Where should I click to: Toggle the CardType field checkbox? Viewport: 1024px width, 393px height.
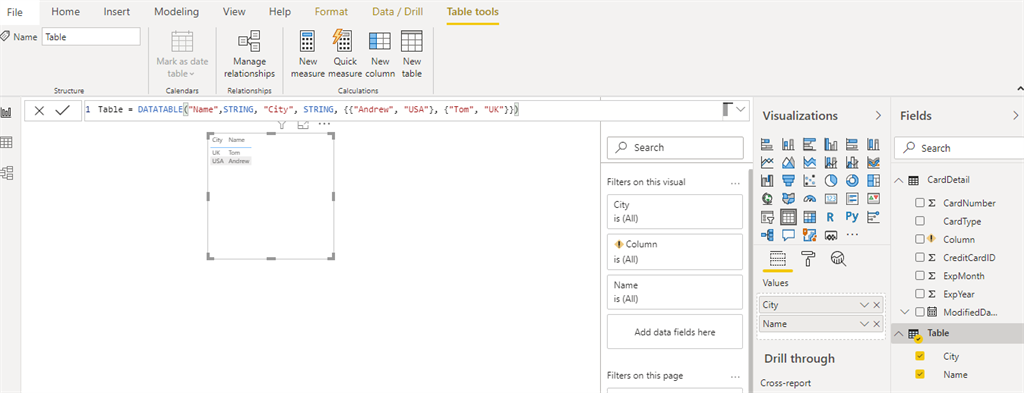pyautogui.click(x=920, y=221)
